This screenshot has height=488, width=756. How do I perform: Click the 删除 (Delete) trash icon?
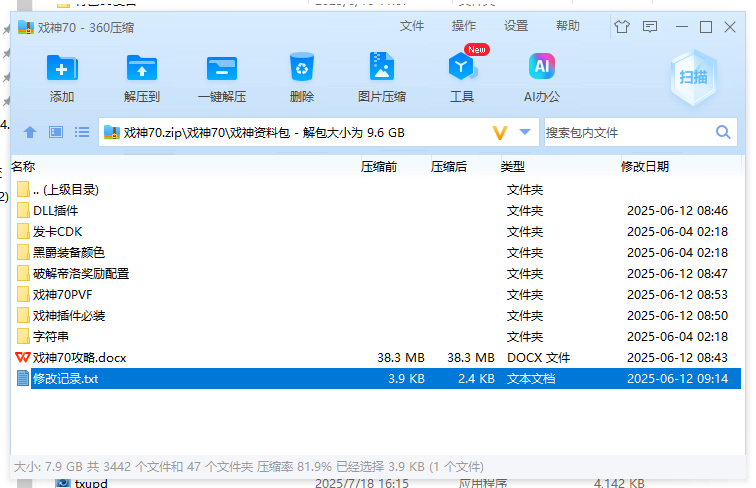coord(301,68)
